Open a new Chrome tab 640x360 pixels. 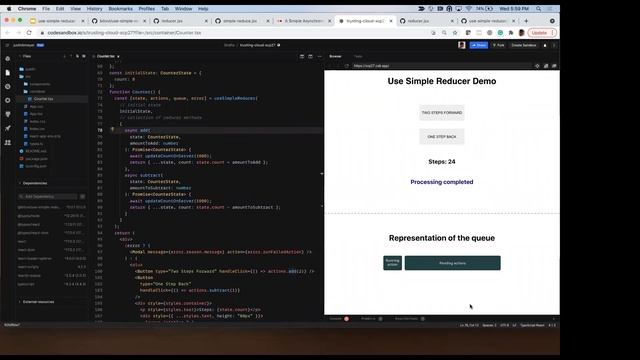526,21
